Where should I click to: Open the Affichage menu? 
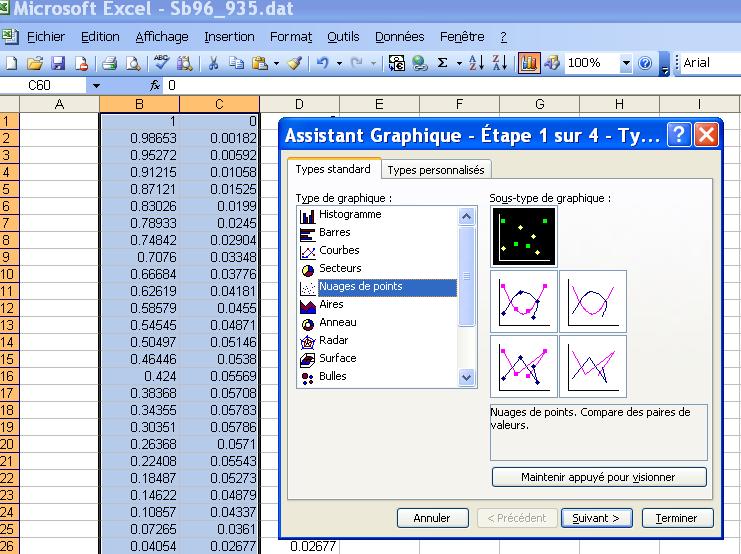[x=162, y=37]
